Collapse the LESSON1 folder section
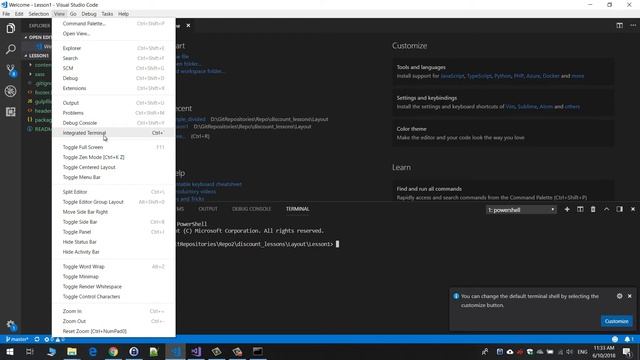 [x=37, y=56]
